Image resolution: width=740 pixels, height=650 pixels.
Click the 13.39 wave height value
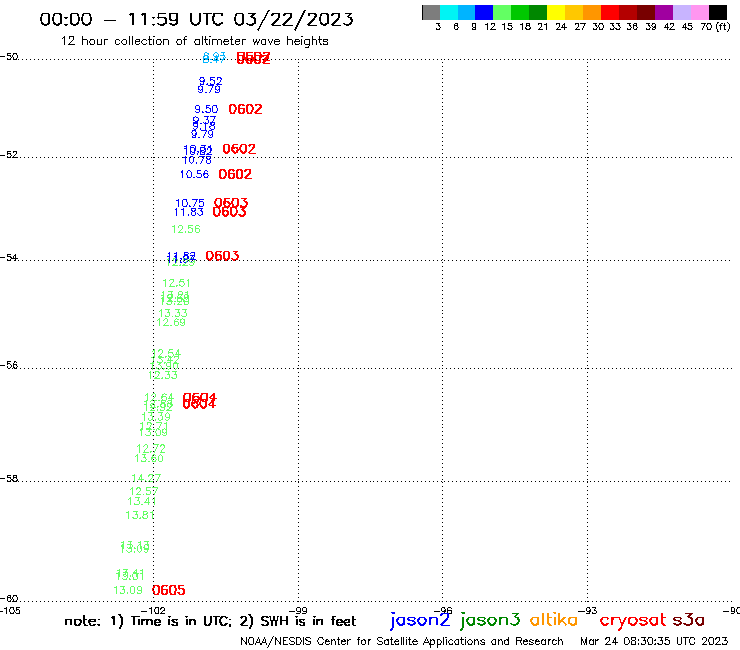(156, 417)
